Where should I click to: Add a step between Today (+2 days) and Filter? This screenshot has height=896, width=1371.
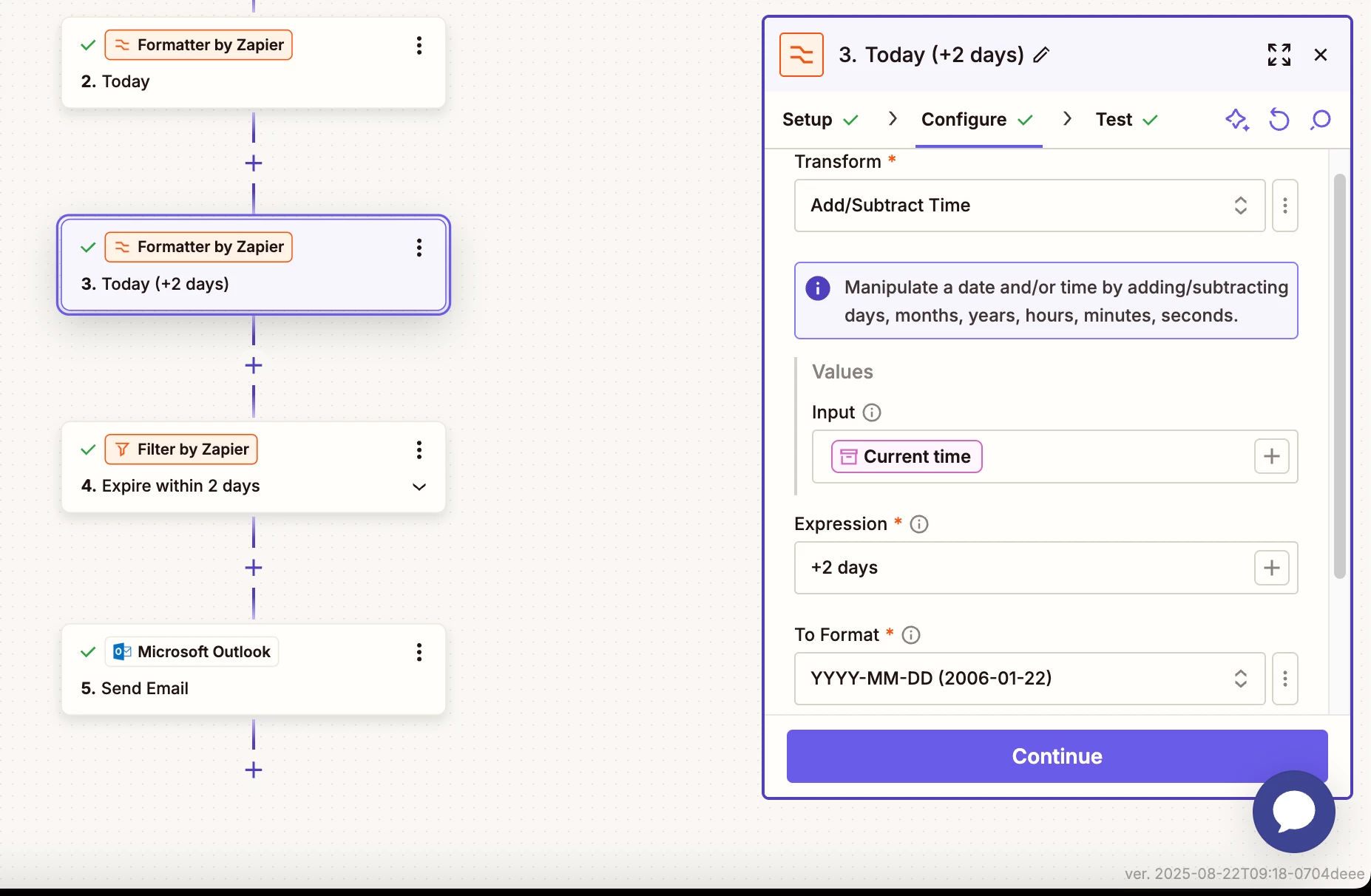[x=254, y=365]
